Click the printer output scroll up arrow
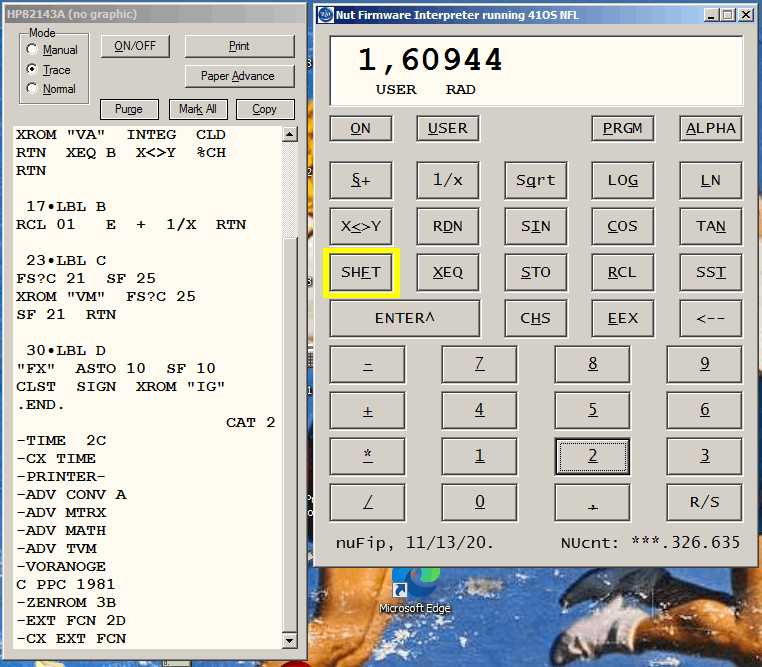This screenshot has width=762, height=667. (290, 134)
